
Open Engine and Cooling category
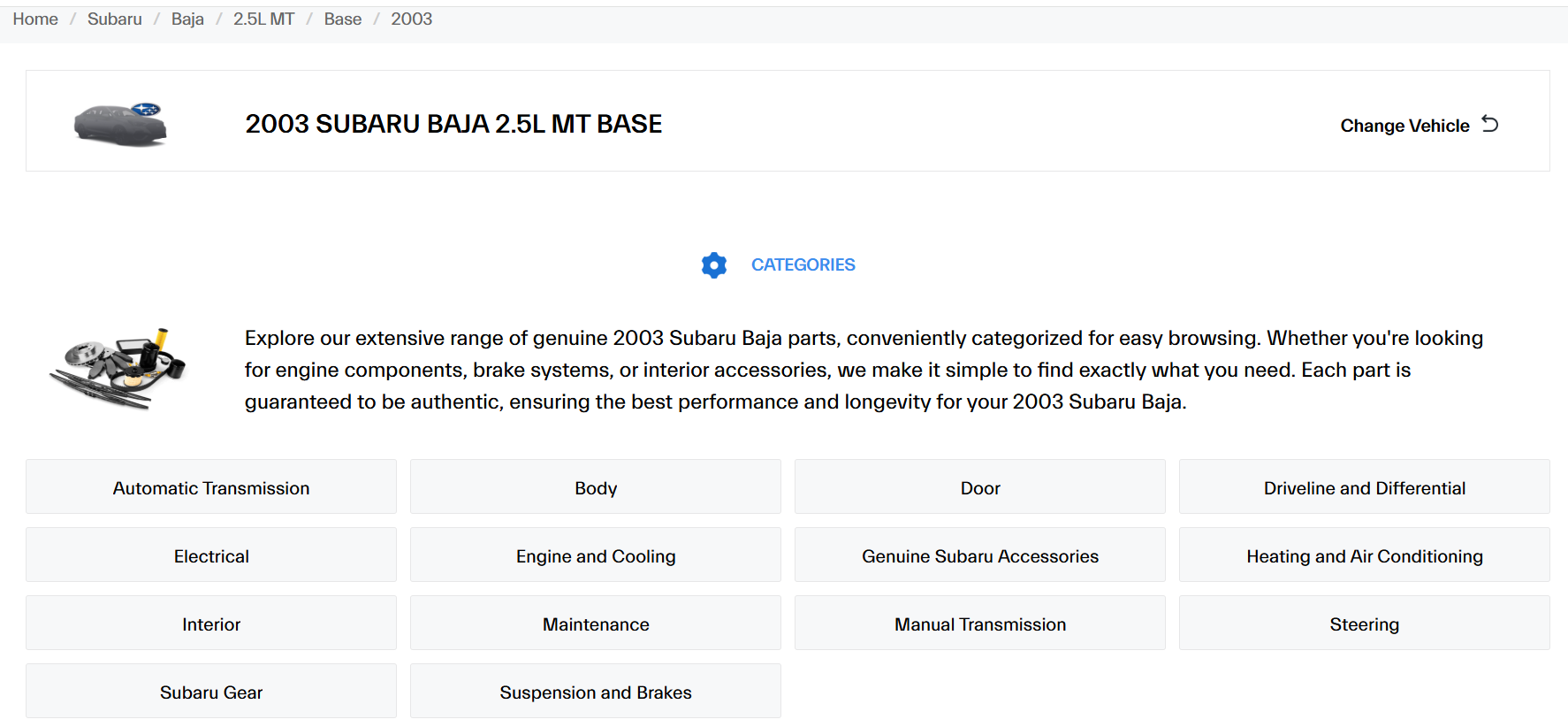595,555
